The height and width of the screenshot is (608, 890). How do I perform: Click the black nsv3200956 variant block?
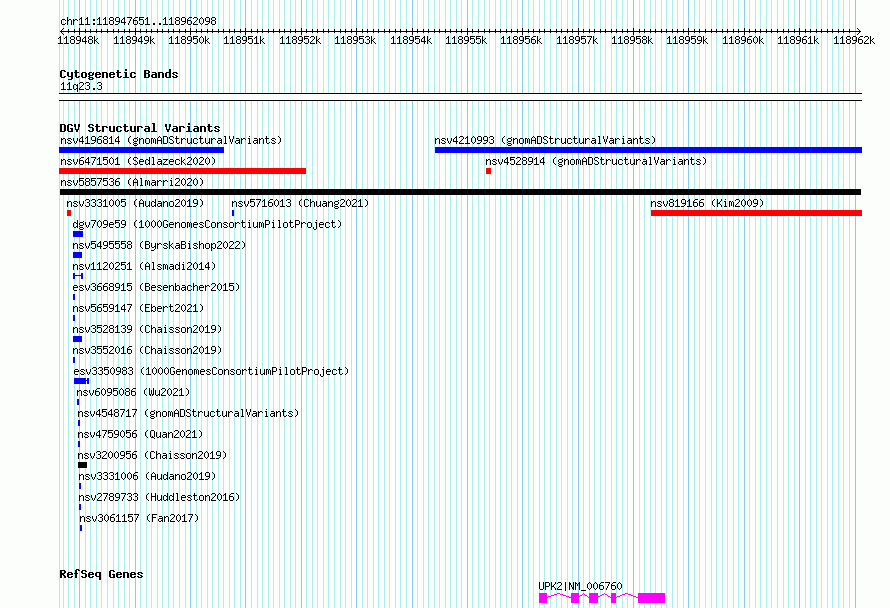tap(82, 466)
